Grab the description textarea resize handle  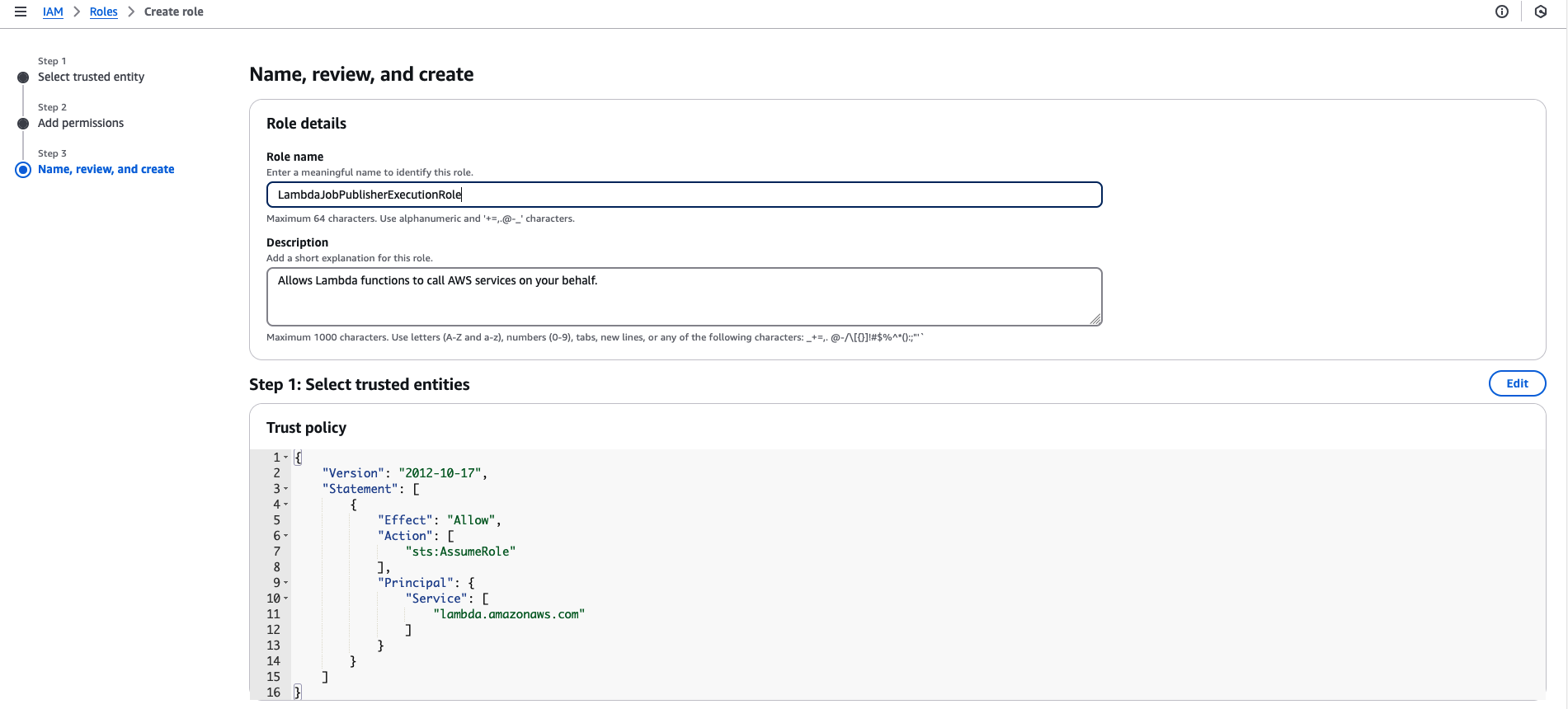(1095, 319)
